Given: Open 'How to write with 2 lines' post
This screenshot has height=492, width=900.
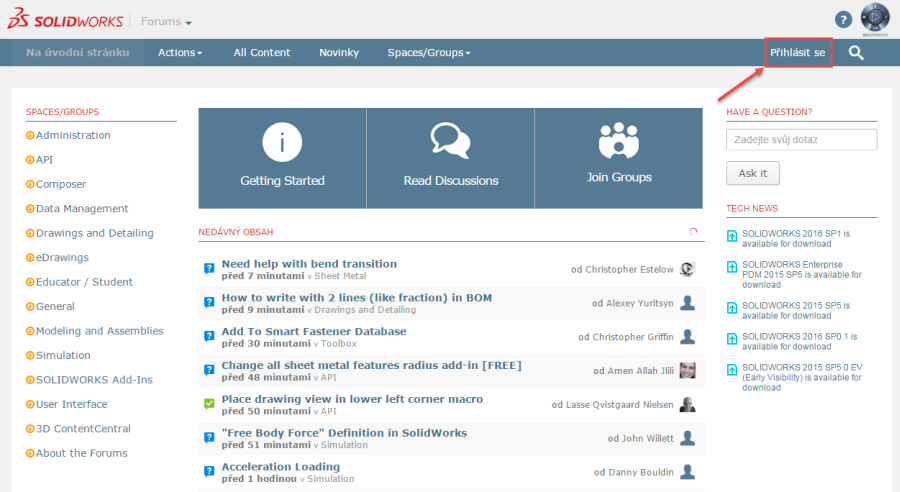Looking at the screenshot, I should click(356, 297).
